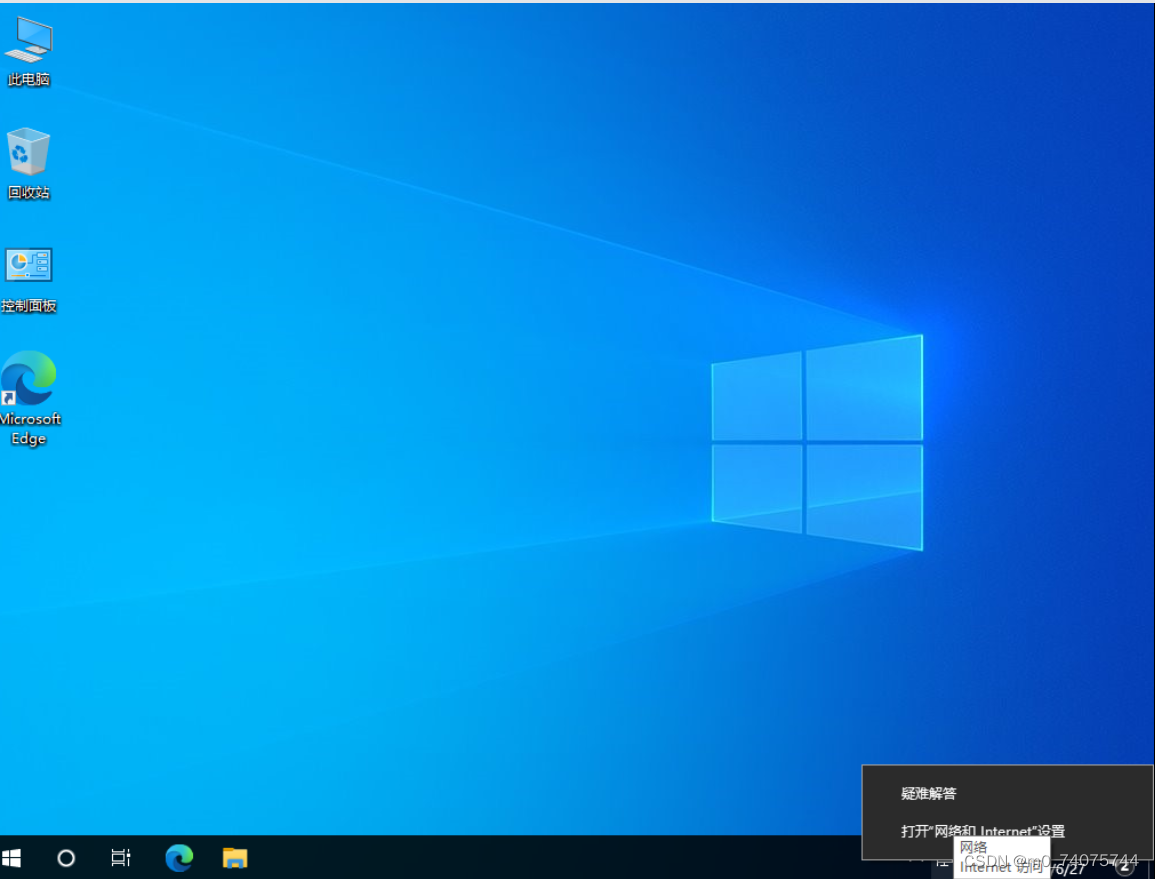Open Cortana search circle in taskbar

point(66,858)
